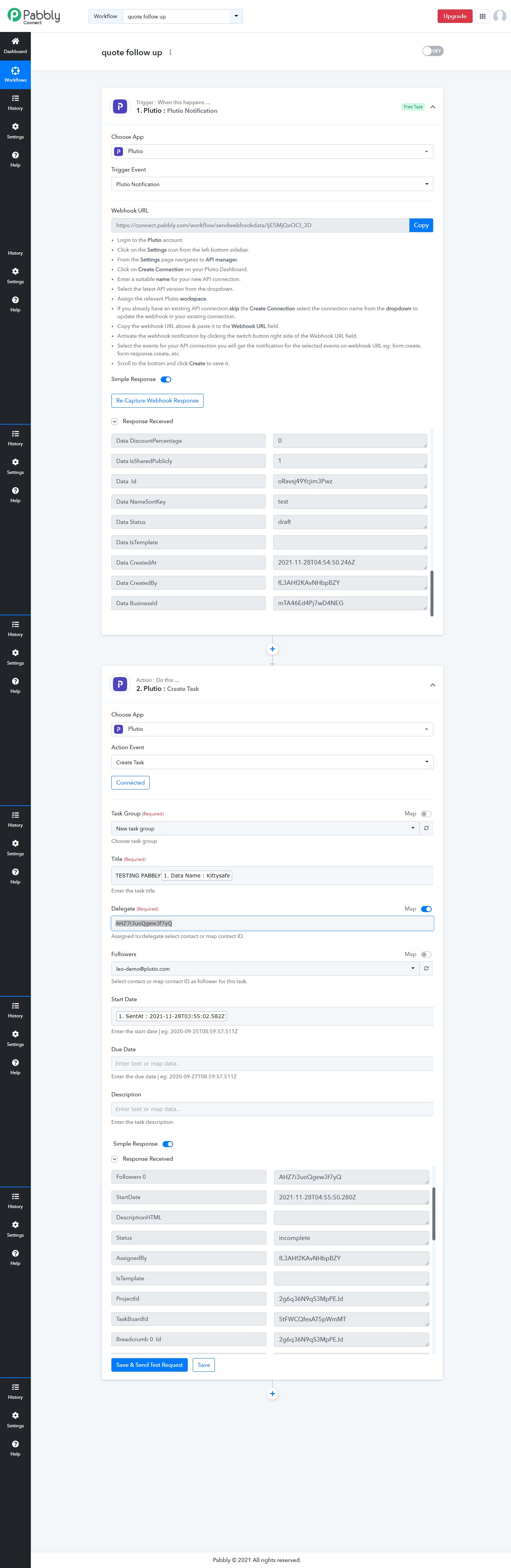Click the ProjectId value 2g6q36N9qS3MpPEJd
Image resolution: width=511 pixels, height=1568 pixels.
[351, 1298]
